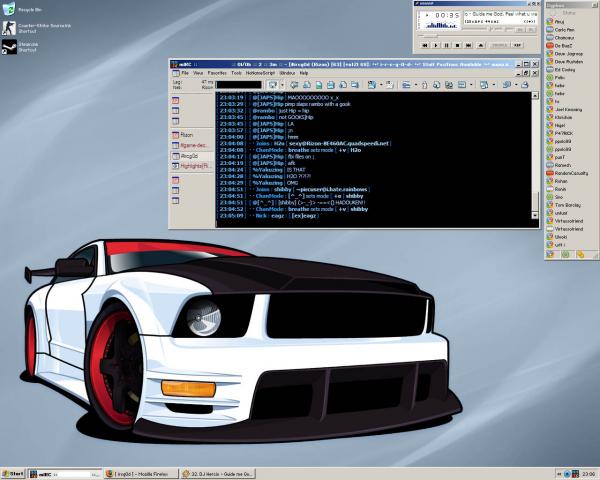The height and width of the screenshot is (480, 600).
Task: Open the Steam shortcut desktop icon
Action: click(x=9, y=47)
